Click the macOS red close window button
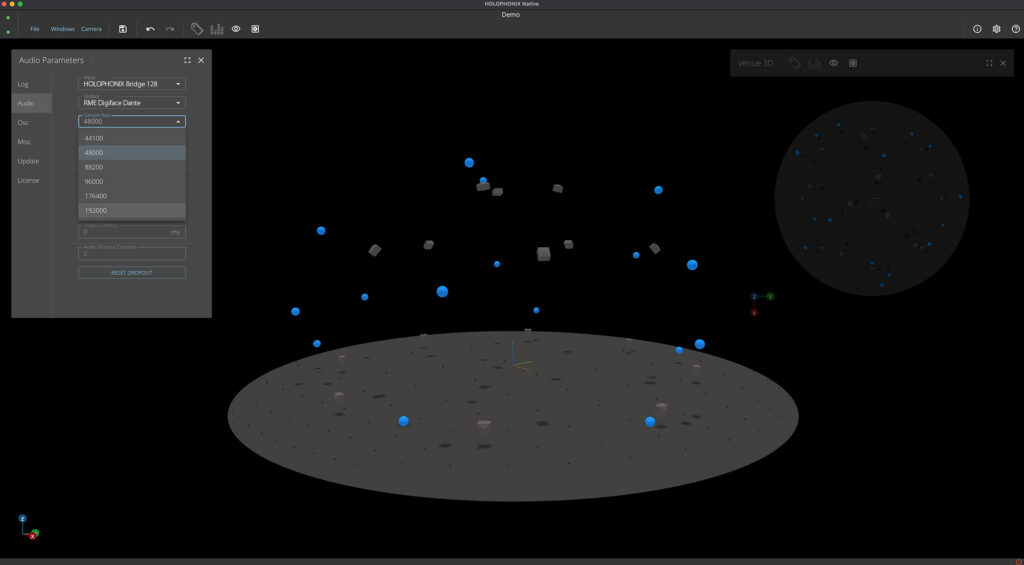1024x565 pixels. point(5,4)
